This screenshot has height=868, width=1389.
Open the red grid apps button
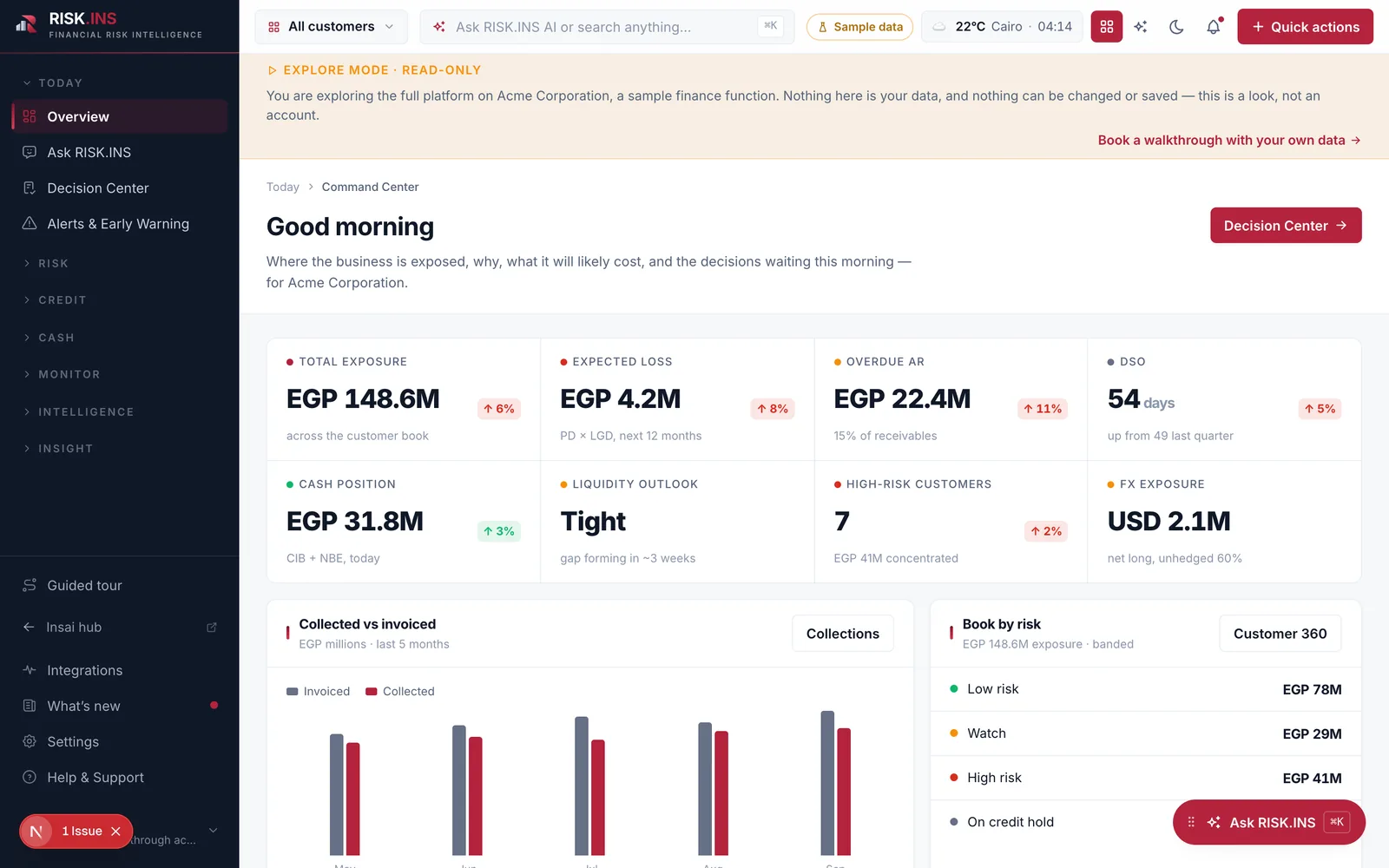tap(1106, 27)
